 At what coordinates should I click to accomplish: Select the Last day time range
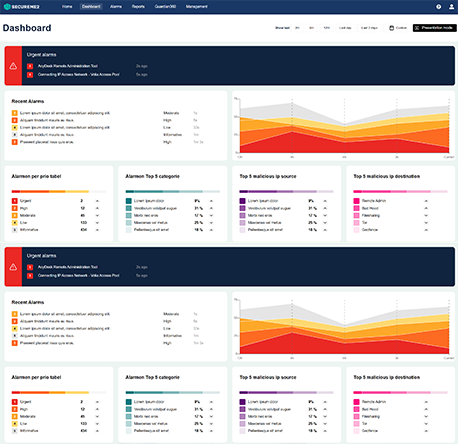345,28
